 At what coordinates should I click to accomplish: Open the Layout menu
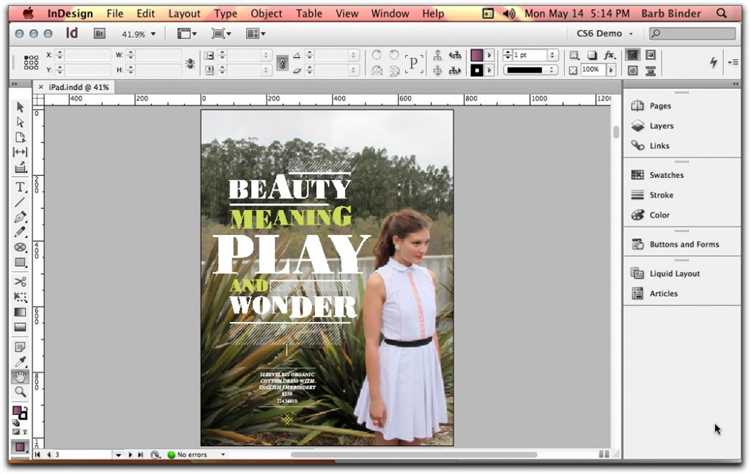(184, 13)
